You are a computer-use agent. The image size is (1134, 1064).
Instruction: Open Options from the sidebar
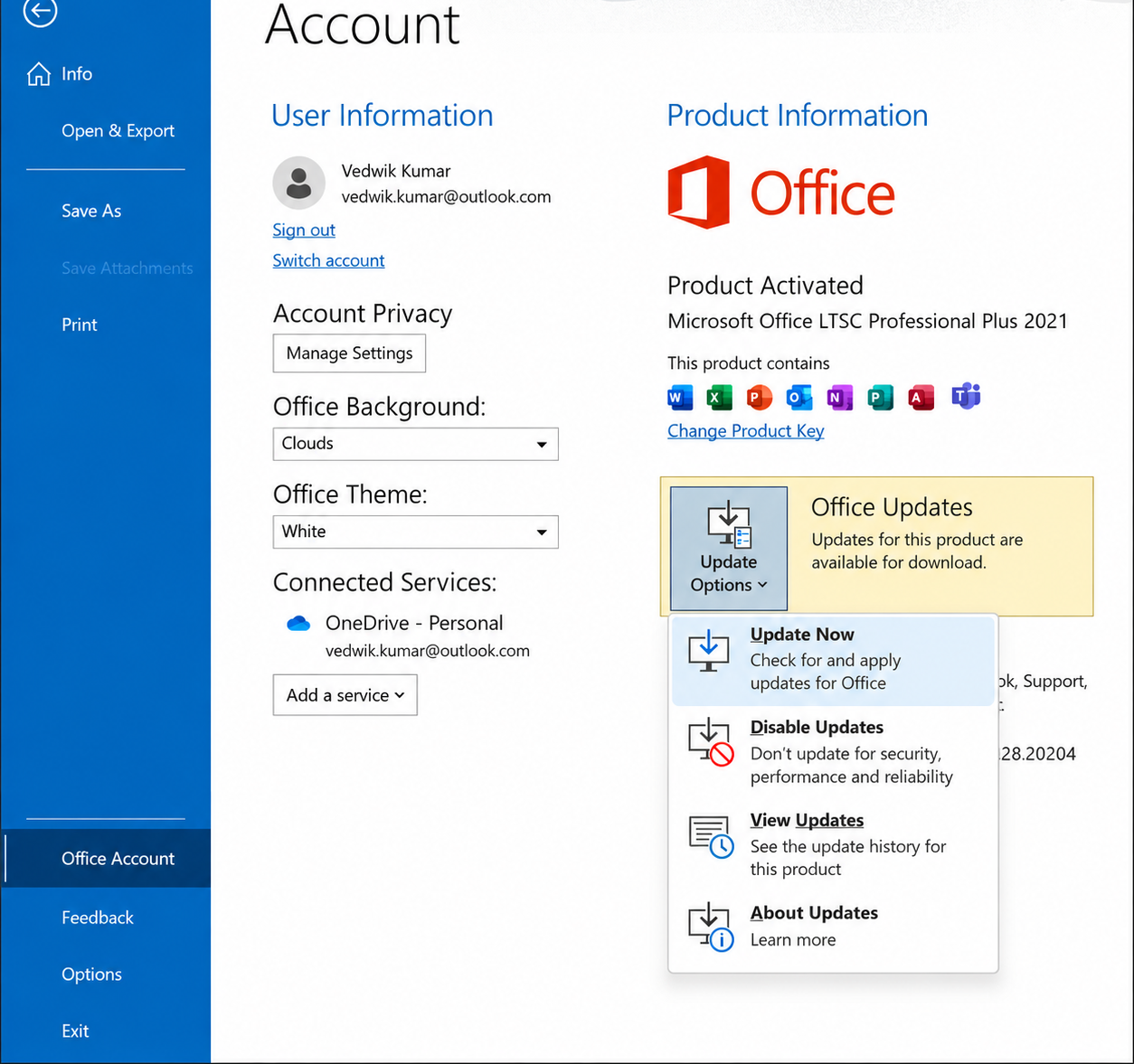[x=106, y=975]
